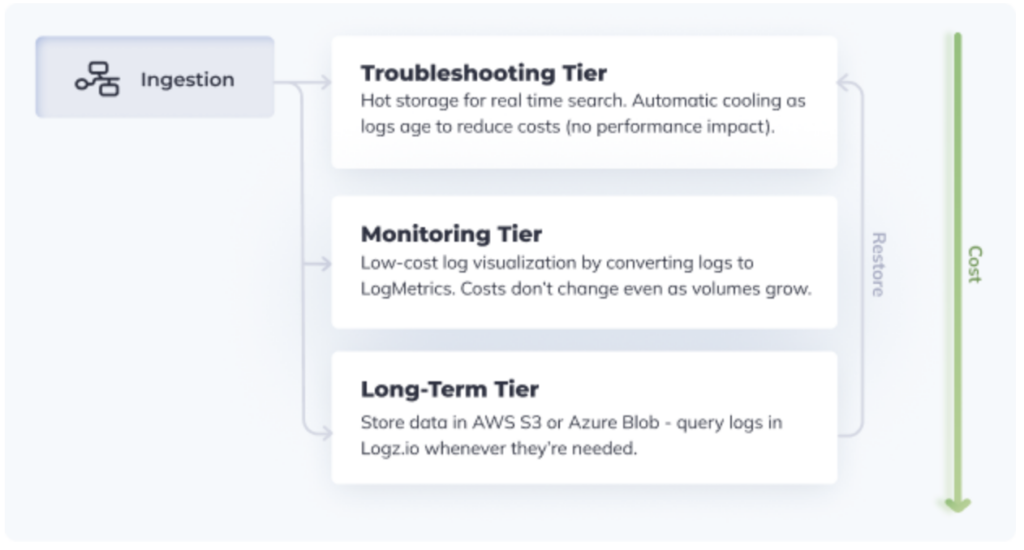Click the vertical Restore label
This screenshot has width=1024, height=550.
coord(878,264)
